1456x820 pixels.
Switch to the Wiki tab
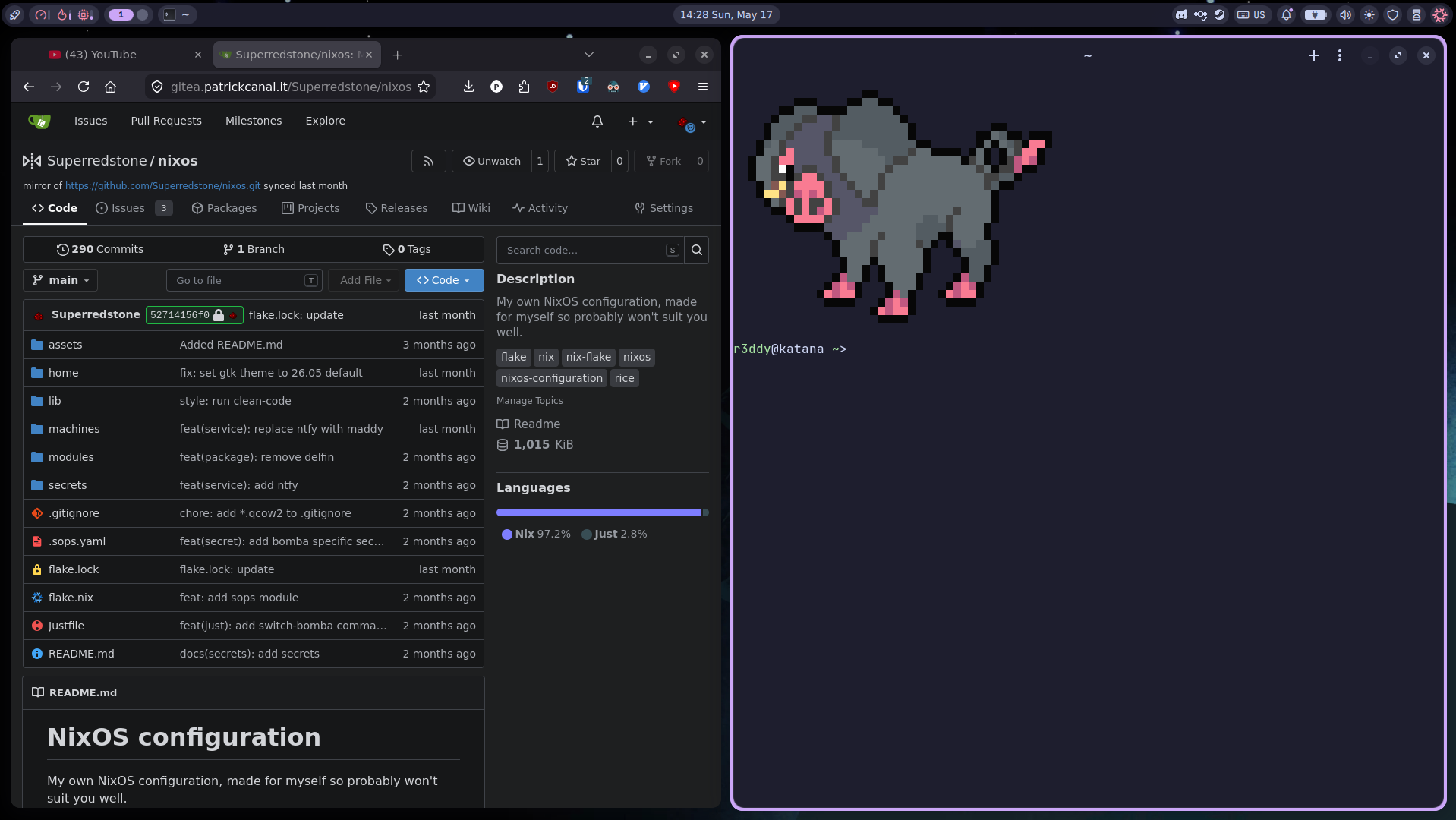coord(471,208)
